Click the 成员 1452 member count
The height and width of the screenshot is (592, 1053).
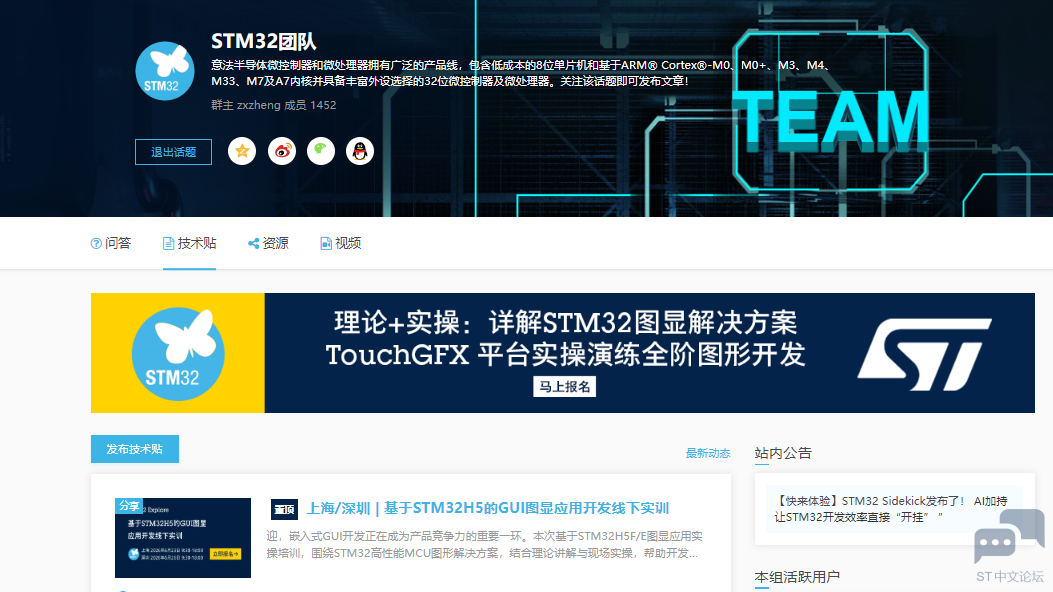coord(310,105)
